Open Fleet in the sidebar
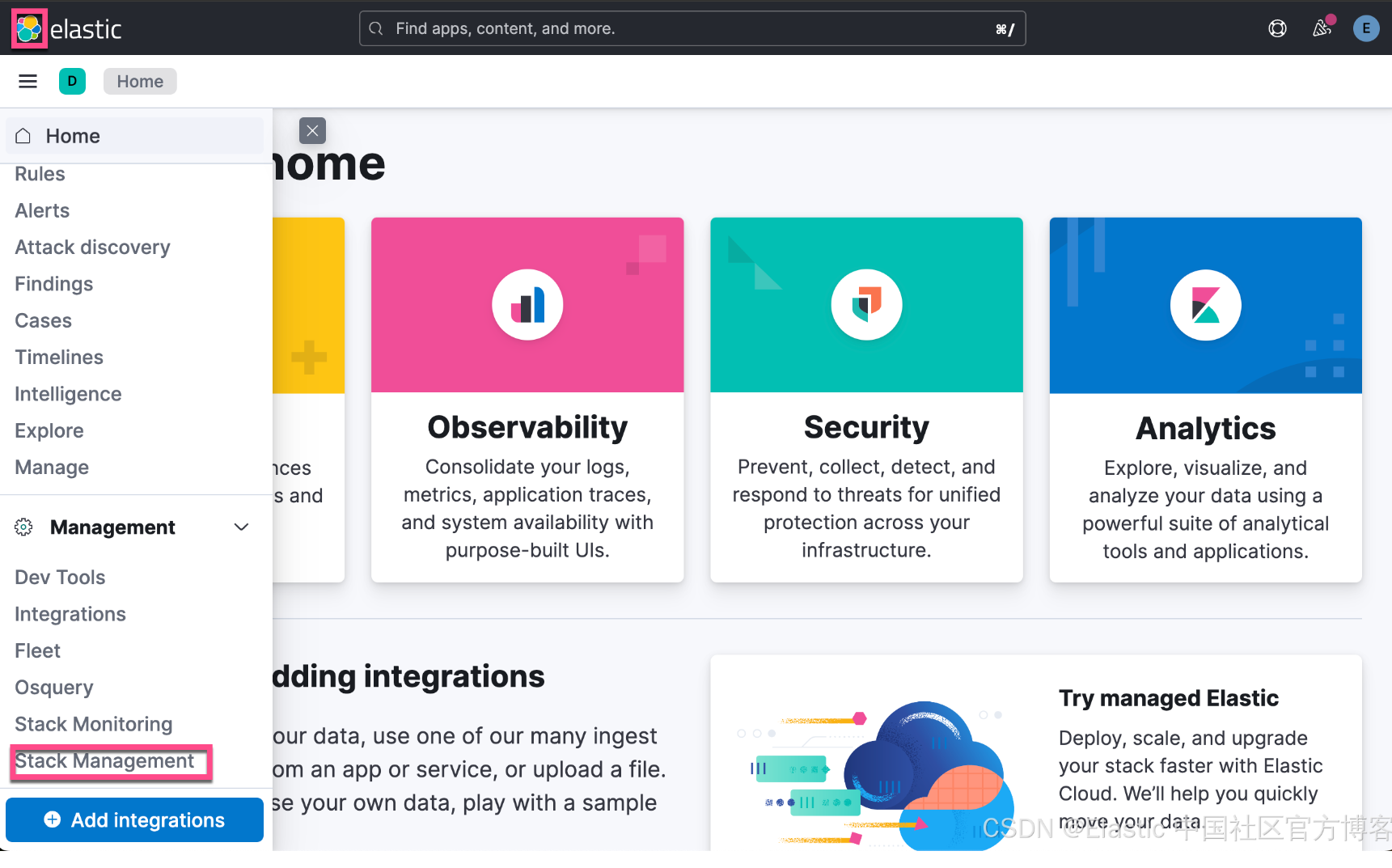The height and width of the screenshot is (868, 1392). tap(37, 651)
